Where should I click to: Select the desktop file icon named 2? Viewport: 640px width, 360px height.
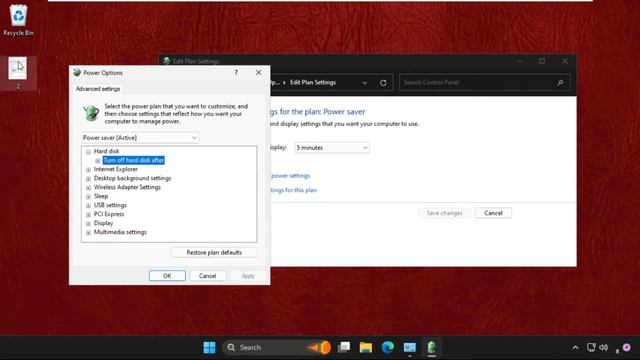[x=18, y=73]
